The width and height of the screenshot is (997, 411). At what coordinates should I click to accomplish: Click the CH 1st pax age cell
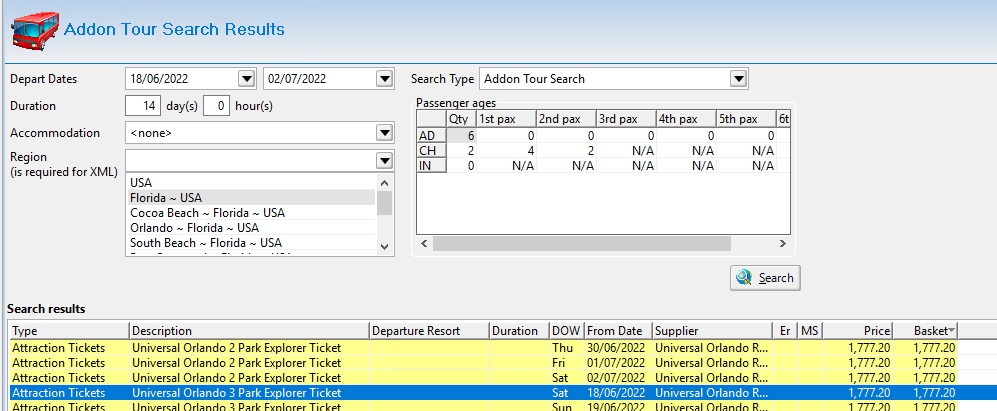point(506,151)
